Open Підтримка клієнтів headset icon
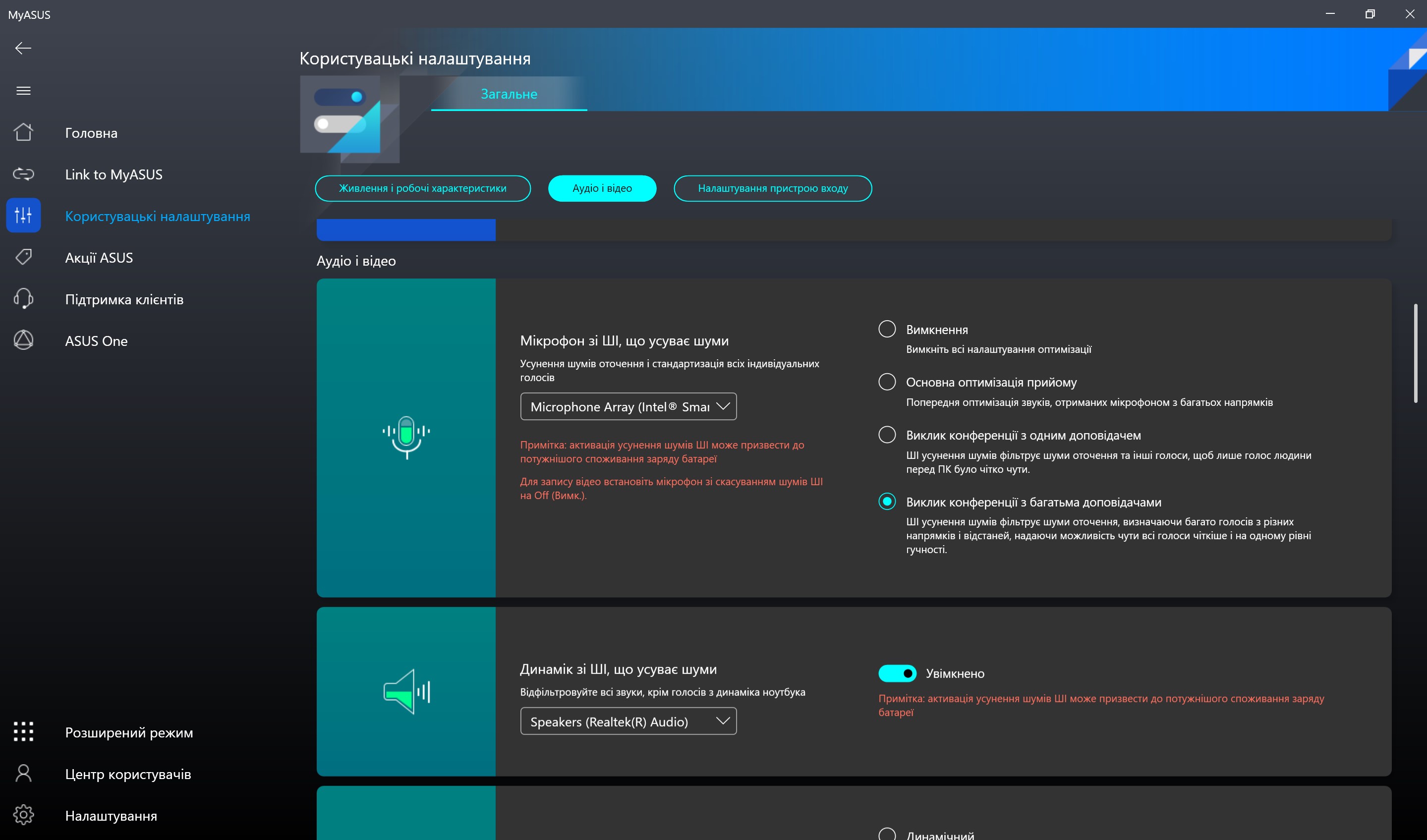This screenshot has height=840, width=1427. 23,299
